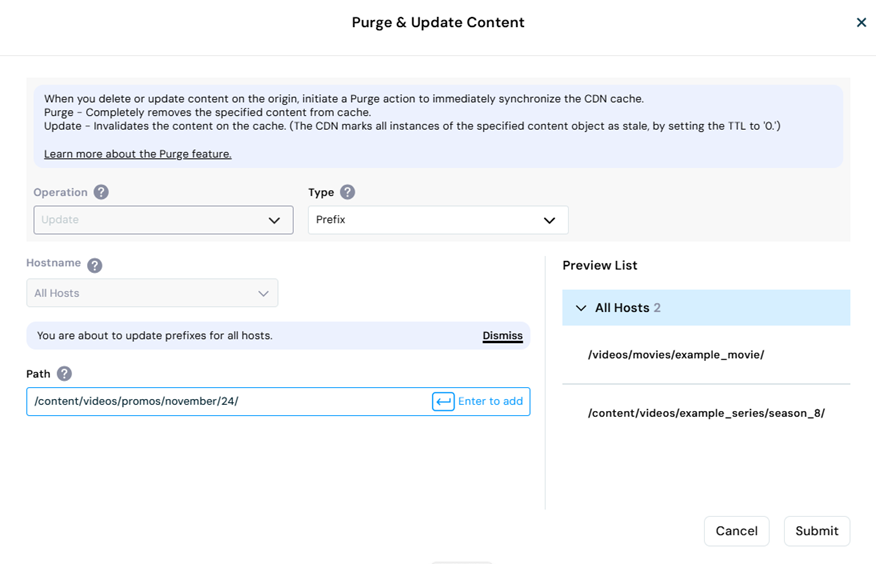This screenshot has height=564, width=876.
Task: Submit the update request
Action: [817, 531]
